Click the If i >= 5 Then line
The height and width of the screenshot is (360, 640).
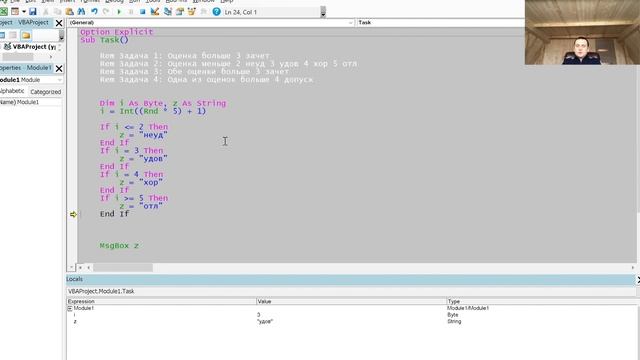click(x=133, y=198)
